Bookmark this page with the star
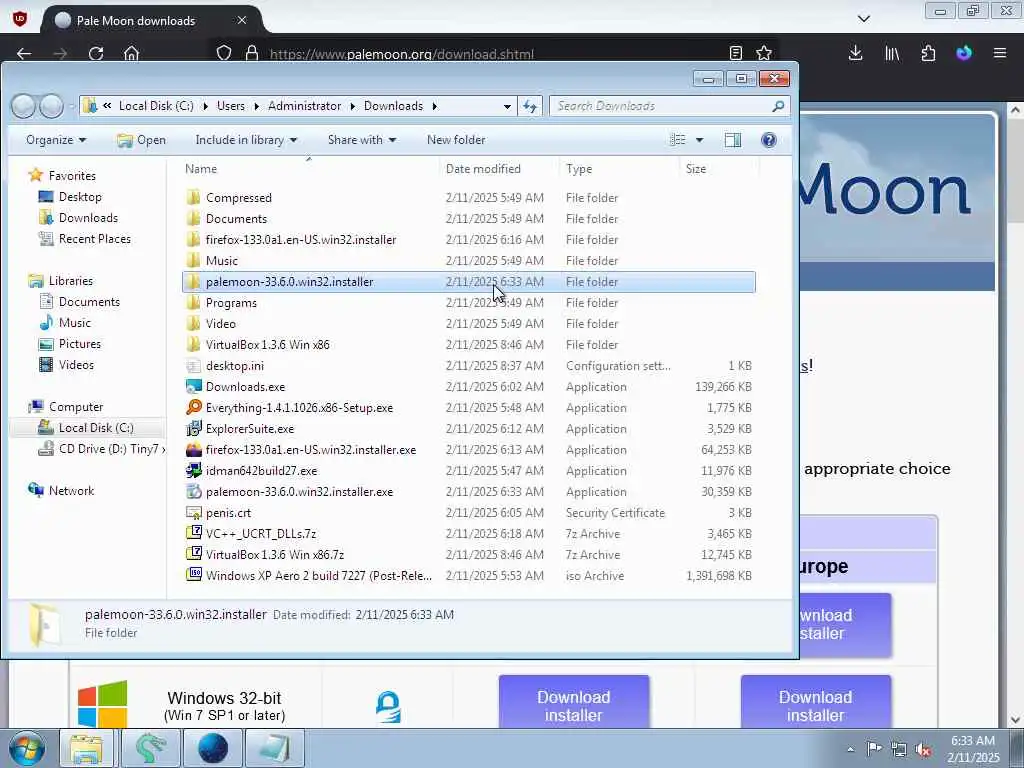Screen dimensions: 1024x768 [x=764, y=53]
